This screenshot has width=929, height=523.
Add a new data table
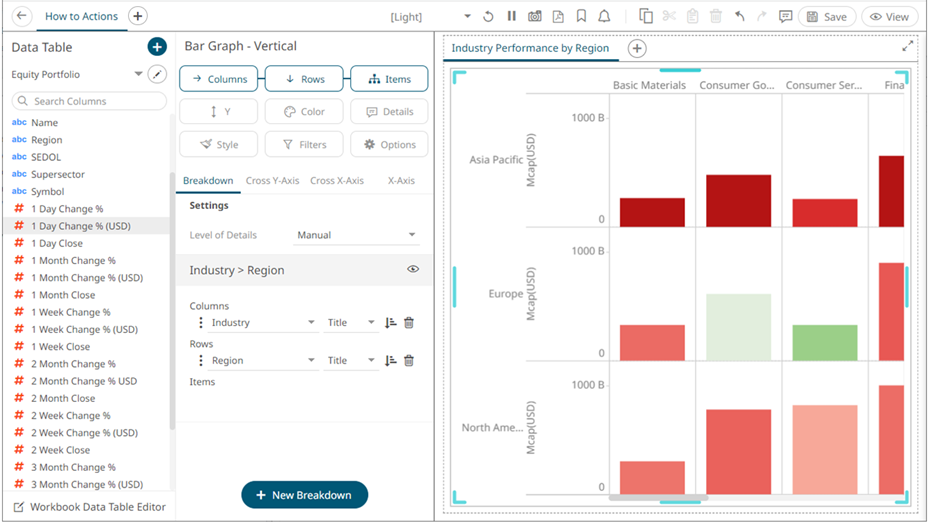[156, 47]
